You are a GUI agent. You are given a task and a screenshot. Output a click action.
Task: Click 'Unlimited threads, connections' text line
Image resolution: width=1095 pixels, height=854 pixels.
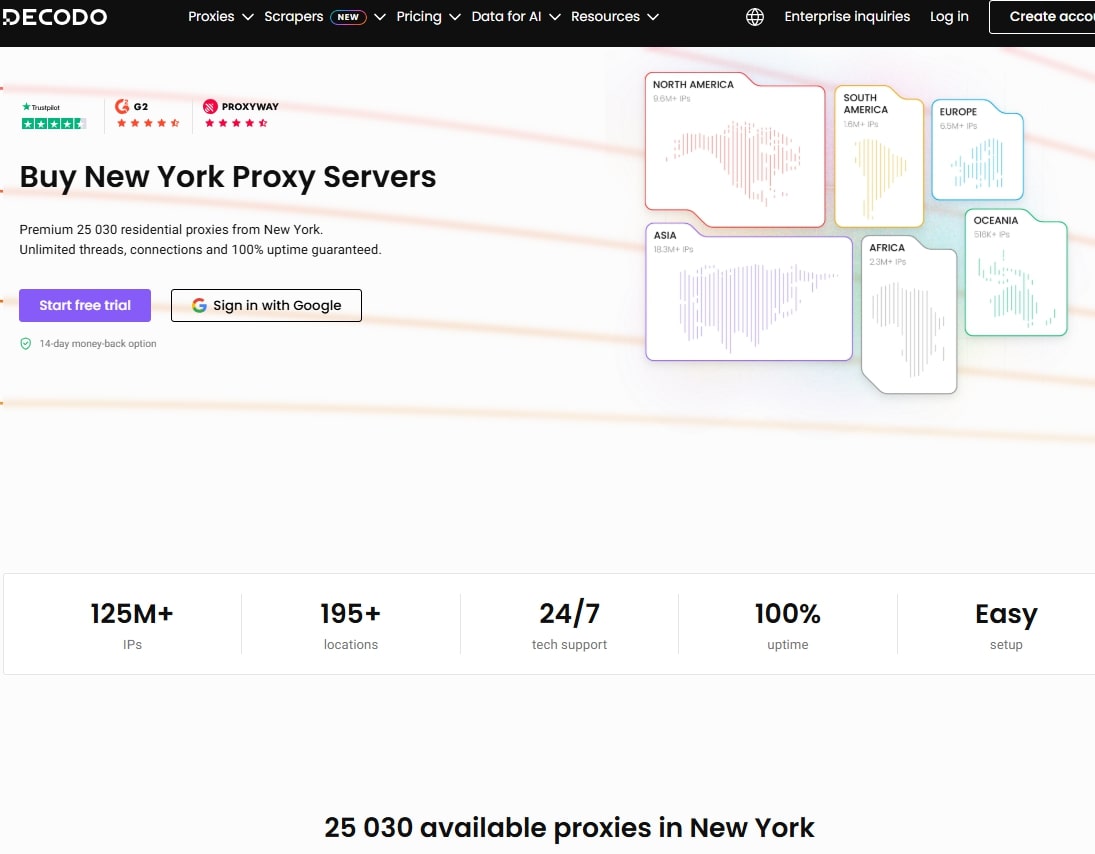(x=200, y=250)
